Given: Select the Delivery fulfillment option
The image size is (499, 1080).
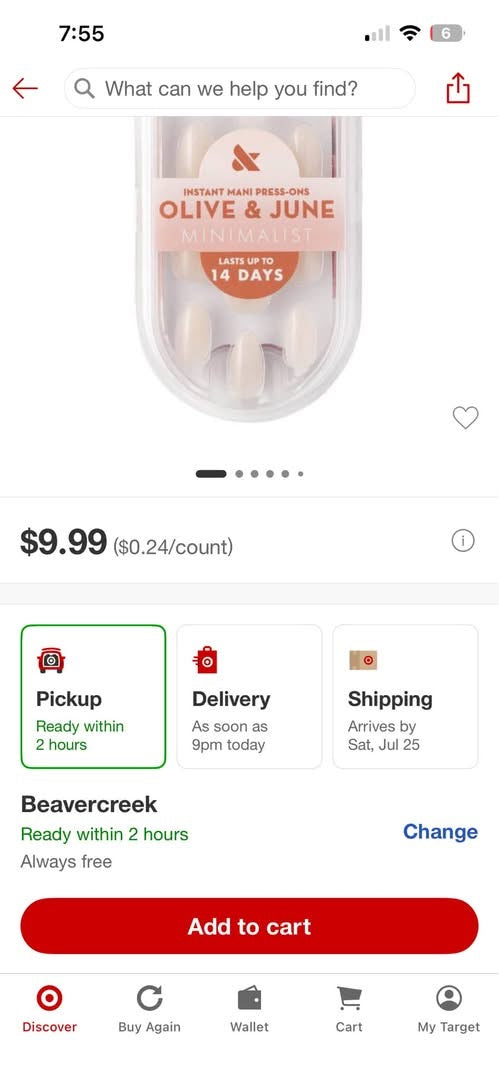Looking at the screenshot, I should 249,696.
